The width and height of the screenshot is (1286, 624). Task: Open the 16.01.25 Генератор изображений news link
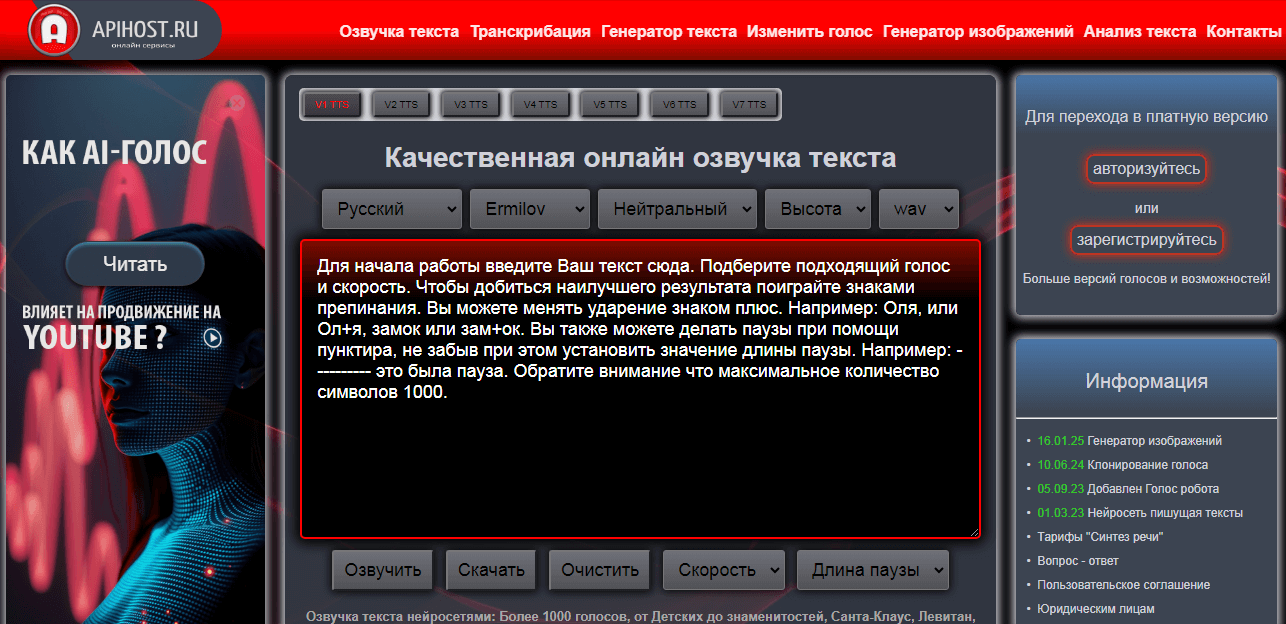(1130, 441)
